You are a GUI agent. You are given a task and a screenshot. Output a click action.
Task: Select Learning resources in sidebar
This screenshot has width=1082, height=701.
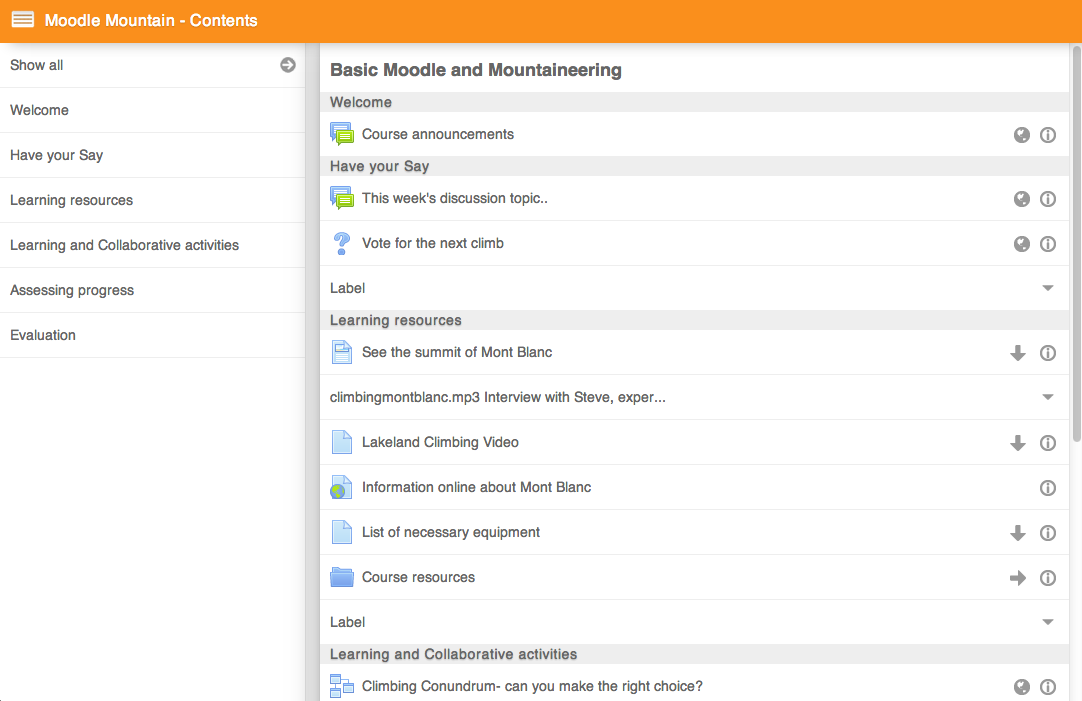[153, 200]
